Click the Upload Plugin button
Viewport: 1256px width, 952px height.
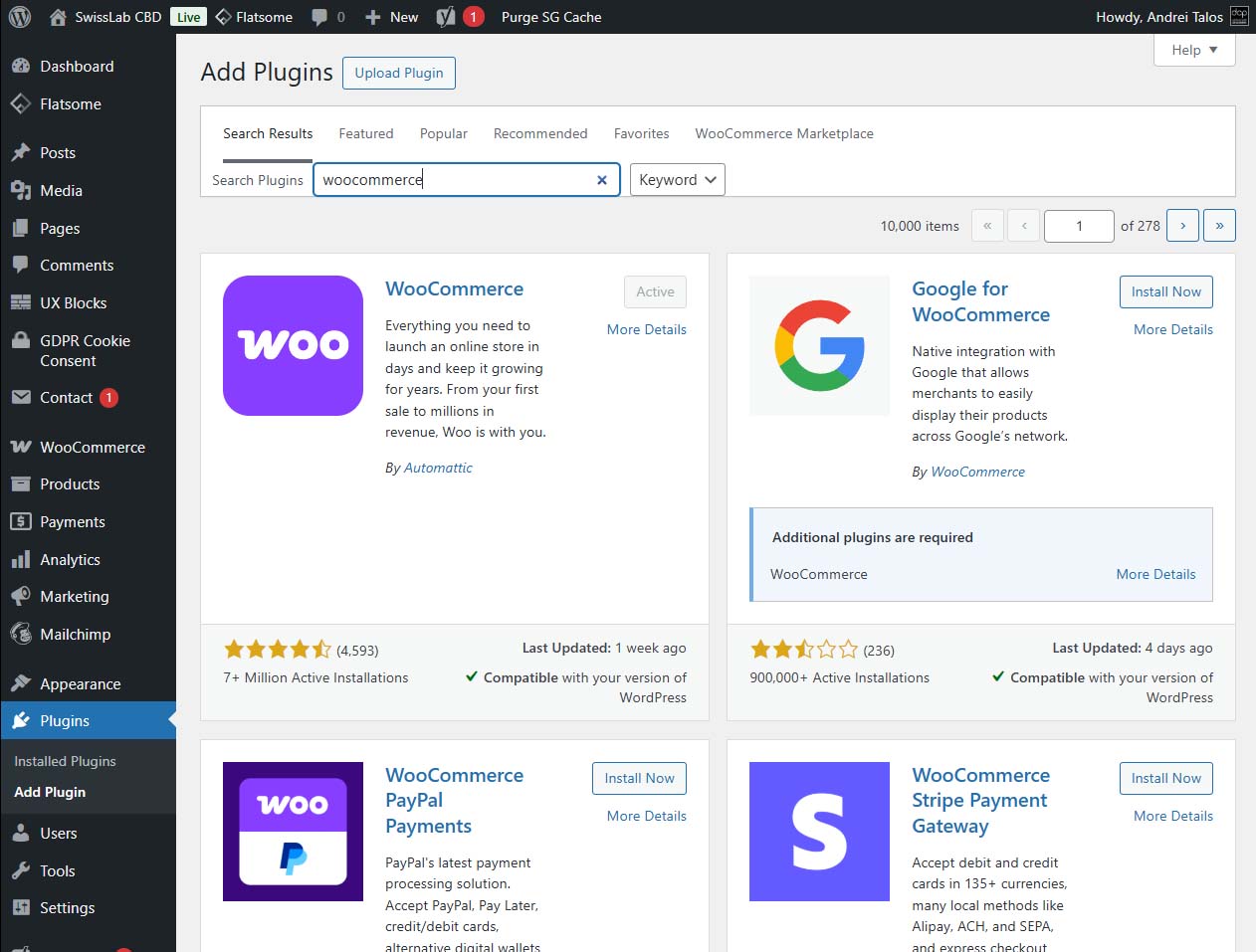point(399,73)
